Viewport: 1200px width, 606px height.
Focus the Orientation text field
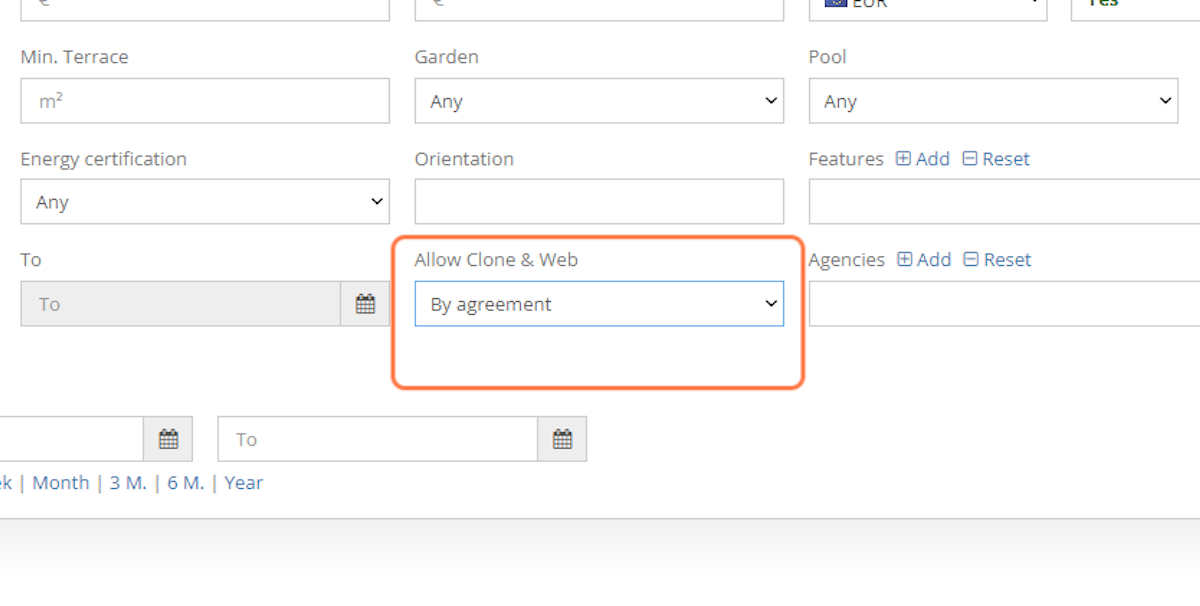point(598,202)
